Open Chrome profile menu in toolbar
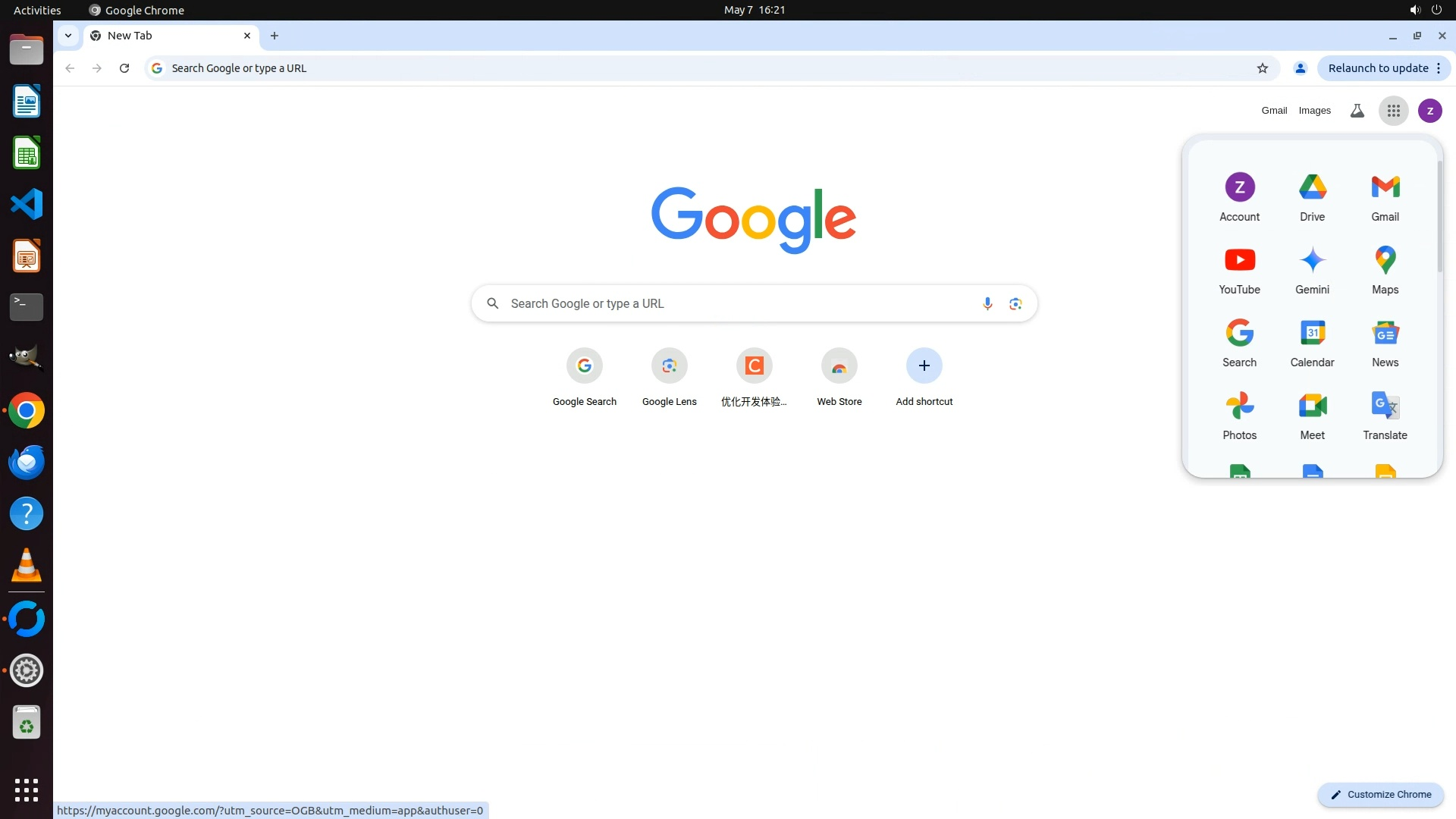 1300,68
